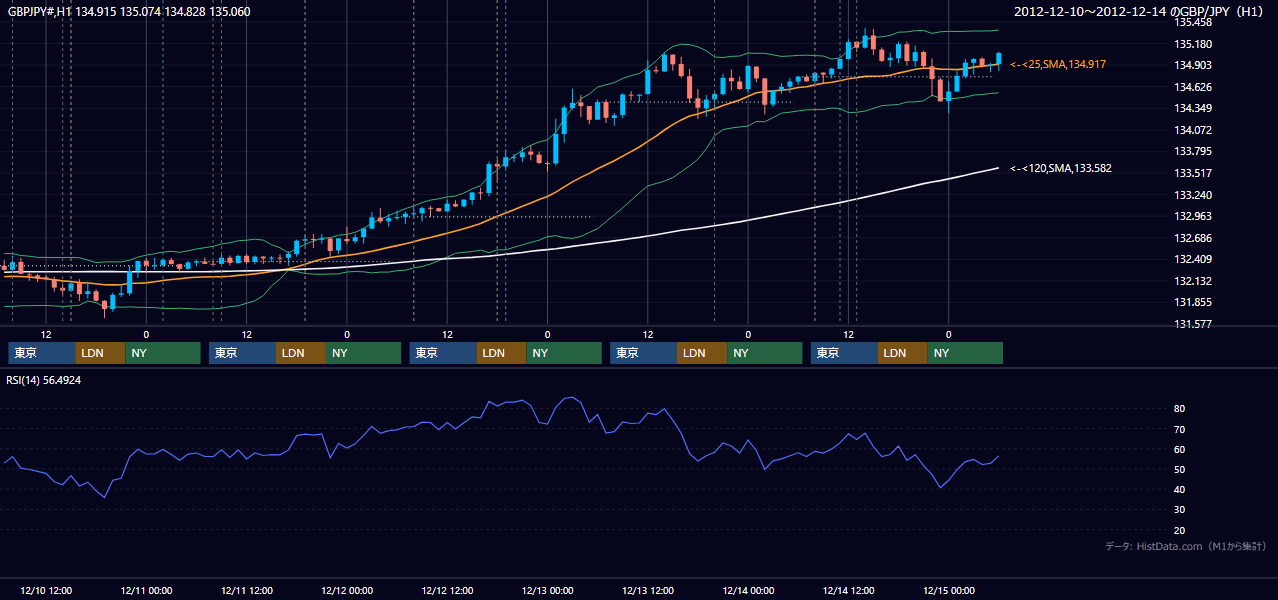
Task: Select the 12/13 12:00 time axis label
Action: click(x=648, y=590)
